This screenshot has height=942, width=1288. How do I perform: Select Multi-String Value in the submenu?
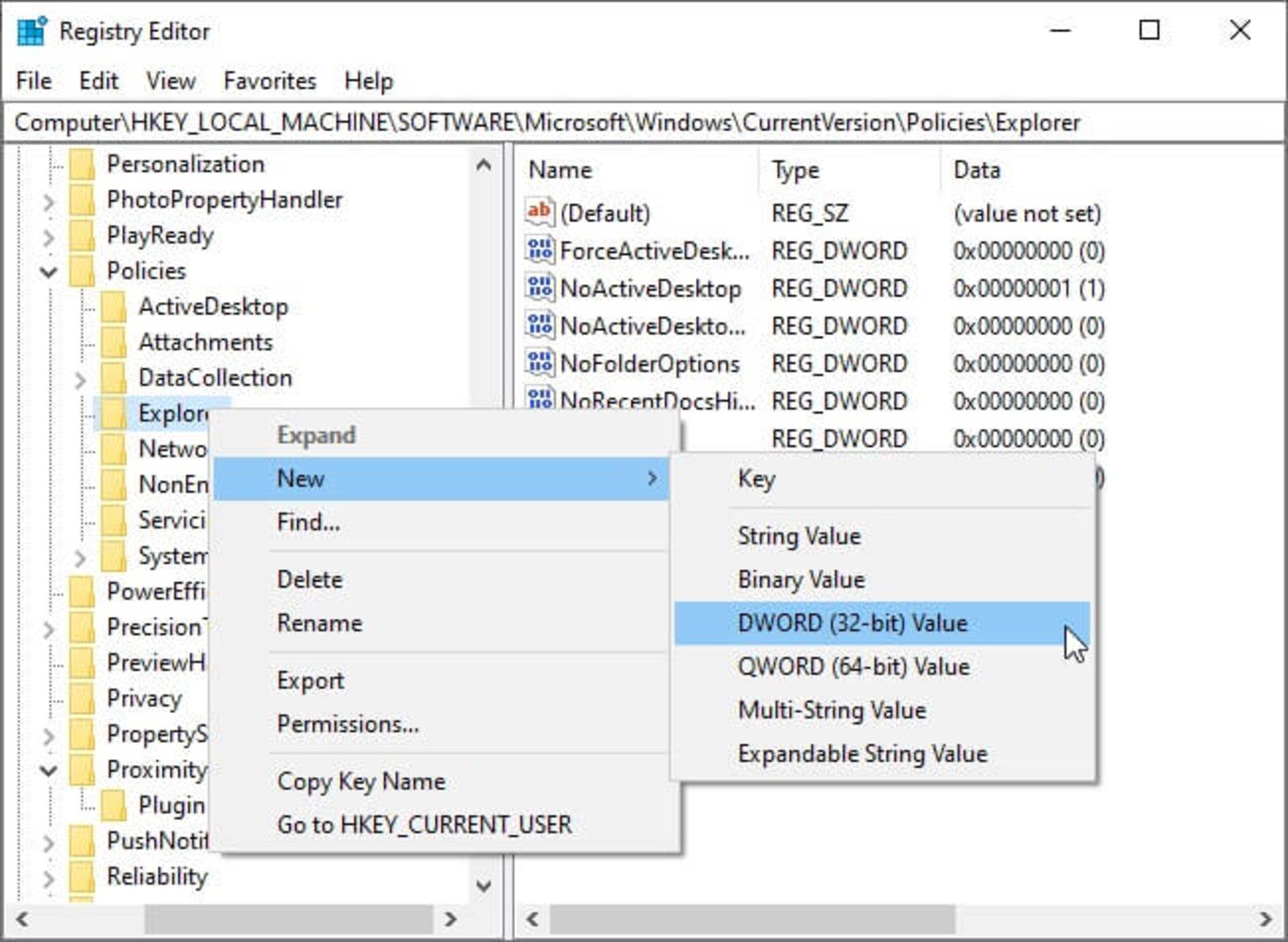[x=882, y=711]
